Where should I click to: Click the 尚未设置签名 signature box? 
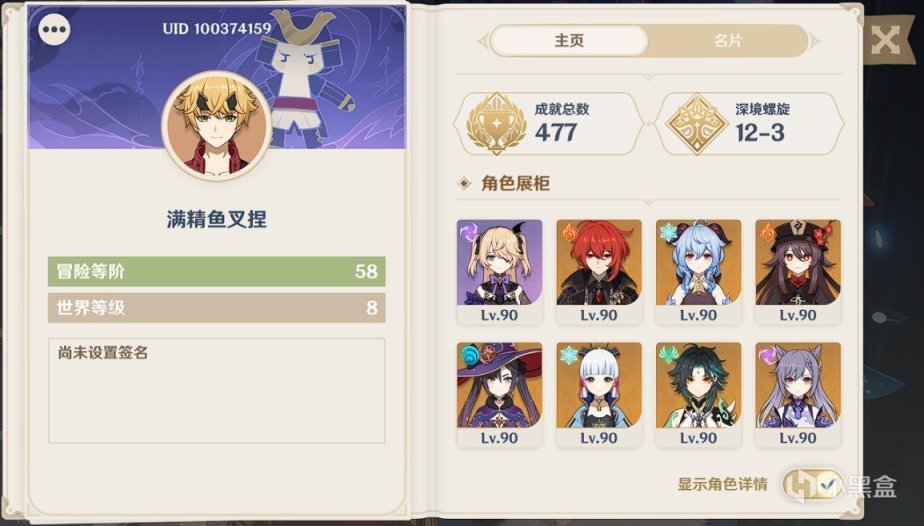(x=216, y=391)
